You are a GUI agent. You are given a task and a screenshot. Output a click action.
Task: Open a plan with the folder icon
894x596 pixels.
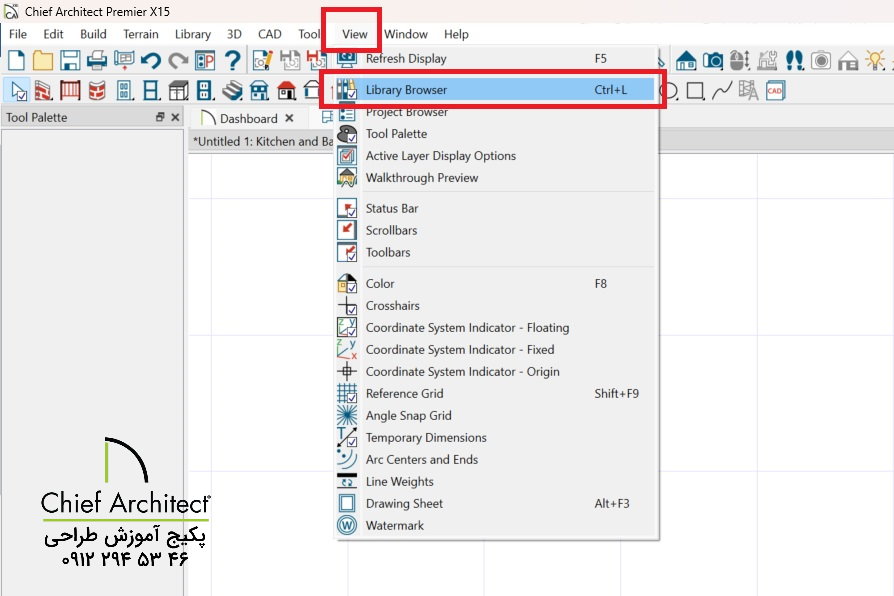[x=43, y=60]
